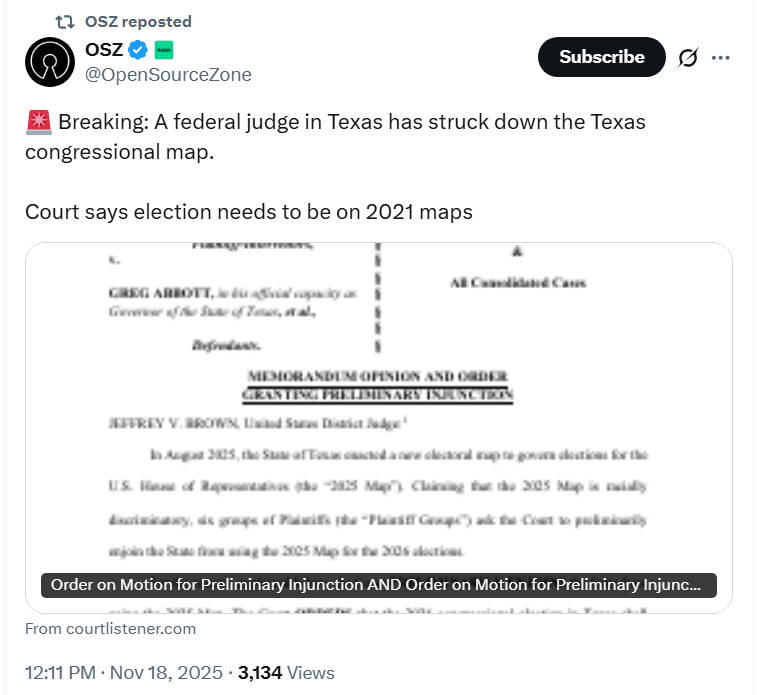Subscribe to OSZ

click(x=602, y=57)
